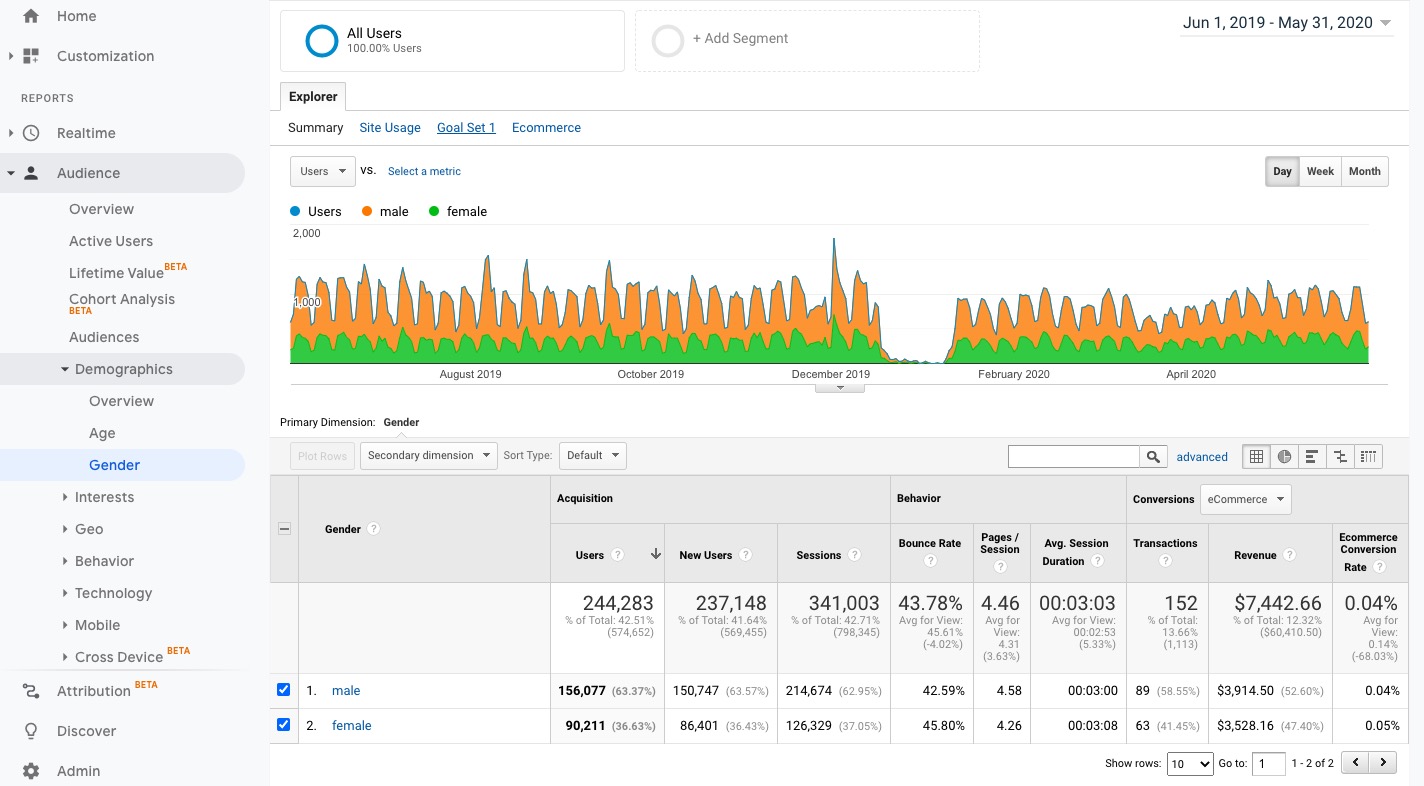1424x786 pixels.
Task: Click the Go to page input field
Action: tap(1268, 763)
